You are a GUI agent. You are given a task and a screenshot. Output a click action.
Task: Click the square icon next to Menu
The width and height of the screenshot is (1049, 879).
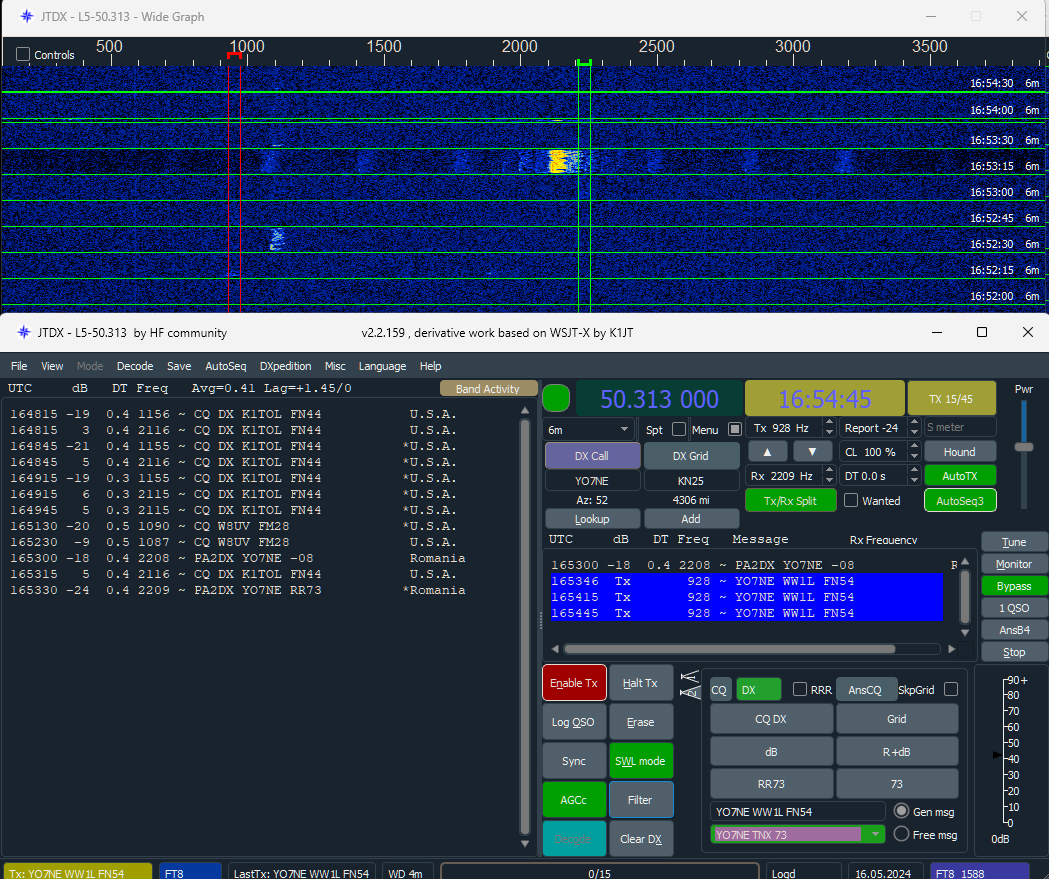tap(734, 429)
